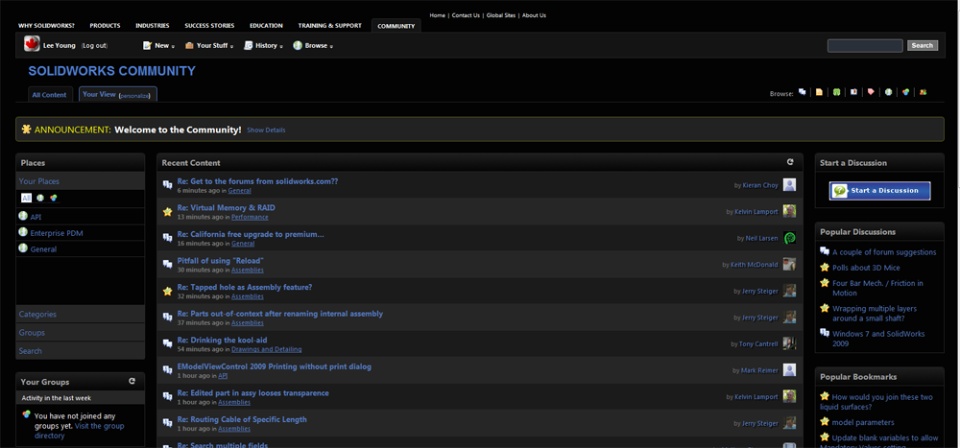Screen dimensions: 960x448
Task: Click the star icon beside Tapped hole thread
Action: click(x=167, y=291)
